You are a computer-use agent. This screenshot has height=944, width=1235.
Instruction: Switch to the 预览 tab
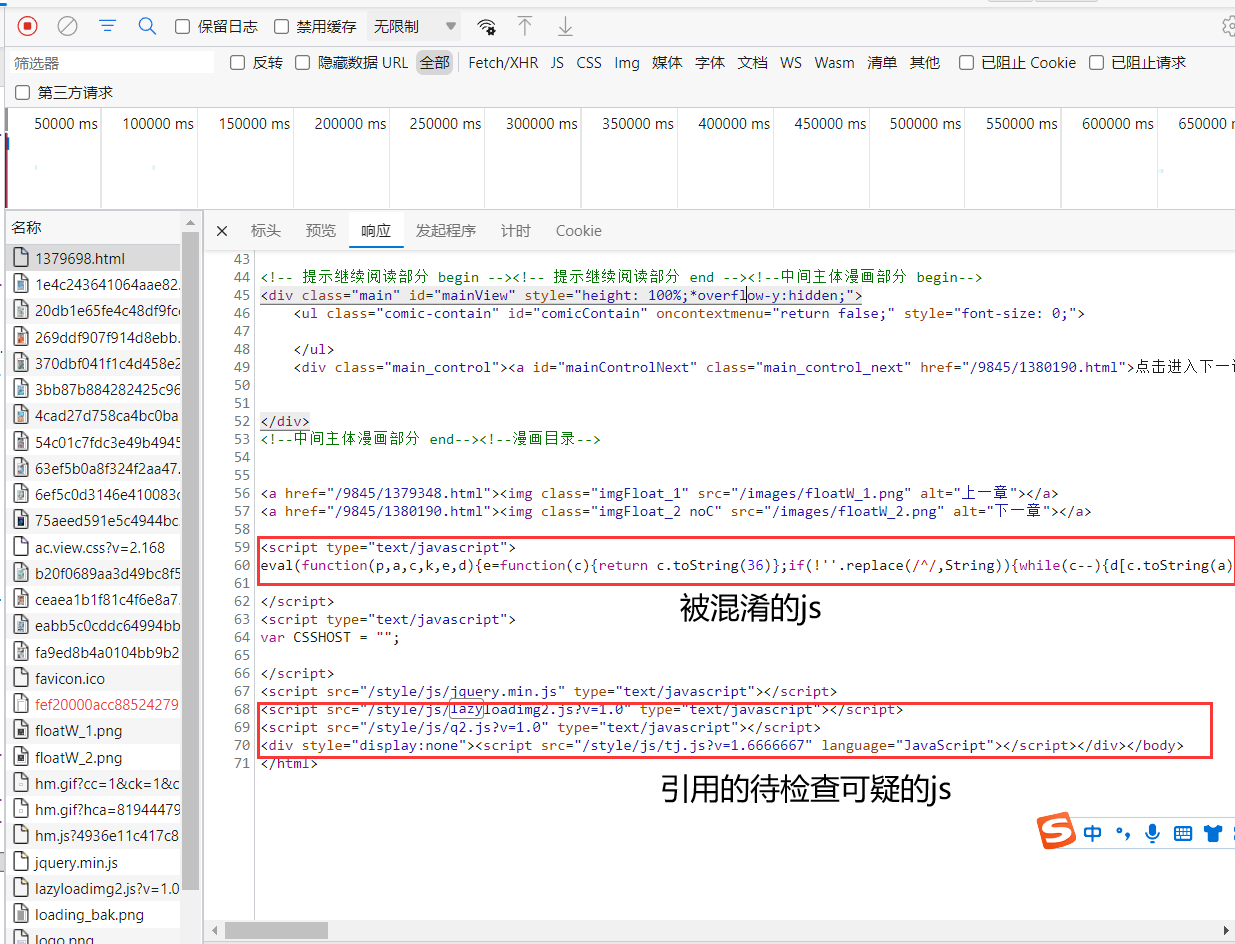click(x=320, y=230)
